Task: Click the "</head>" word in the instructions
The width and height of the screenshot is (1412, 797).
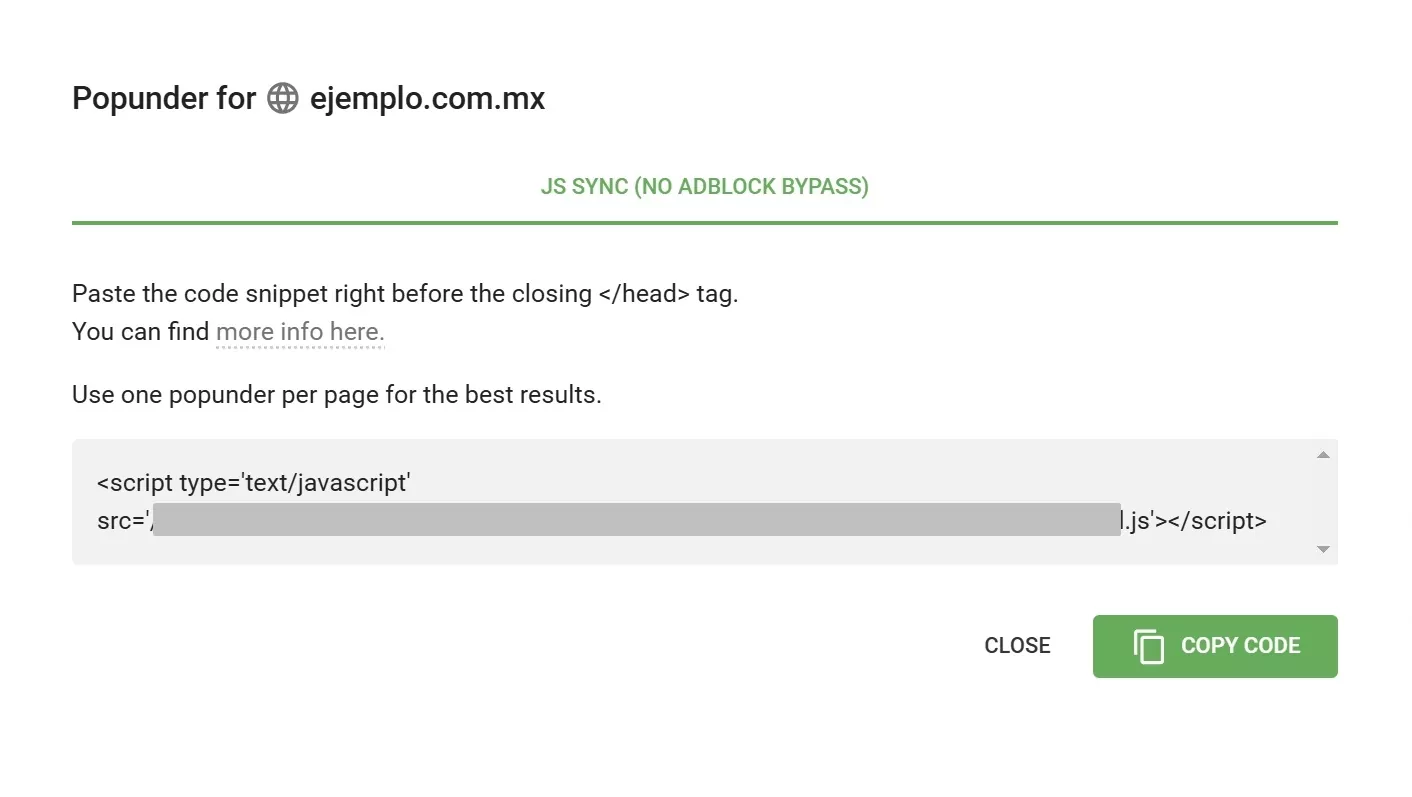Action: [644, 294]
